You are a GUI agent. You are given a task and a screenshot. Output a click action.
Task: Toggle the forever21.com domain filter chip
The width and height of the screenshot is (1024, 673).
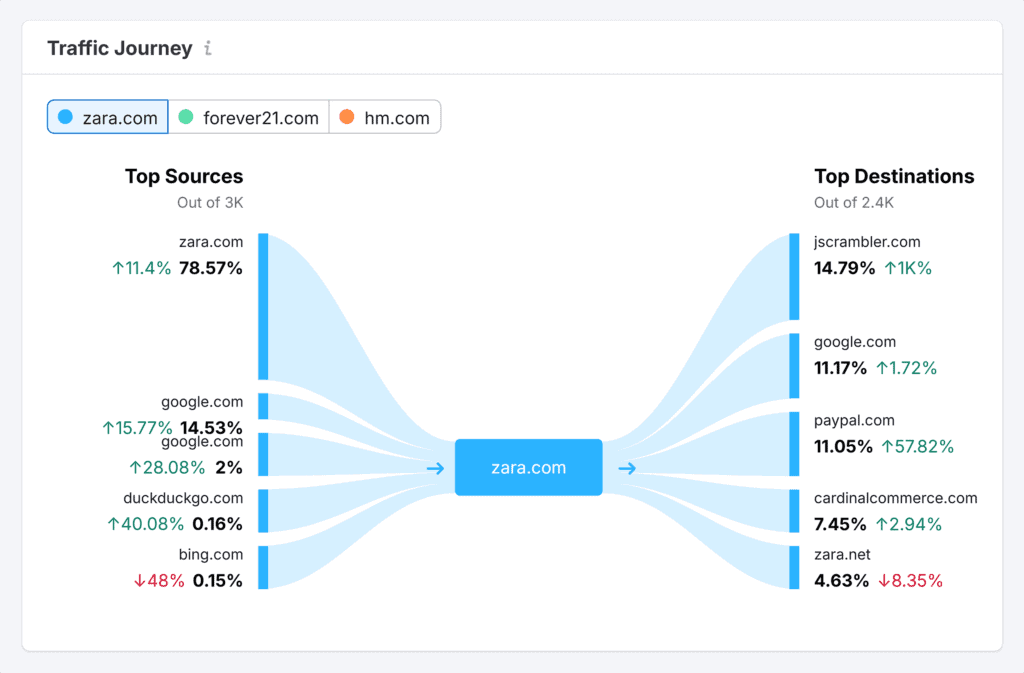(249, 116)
